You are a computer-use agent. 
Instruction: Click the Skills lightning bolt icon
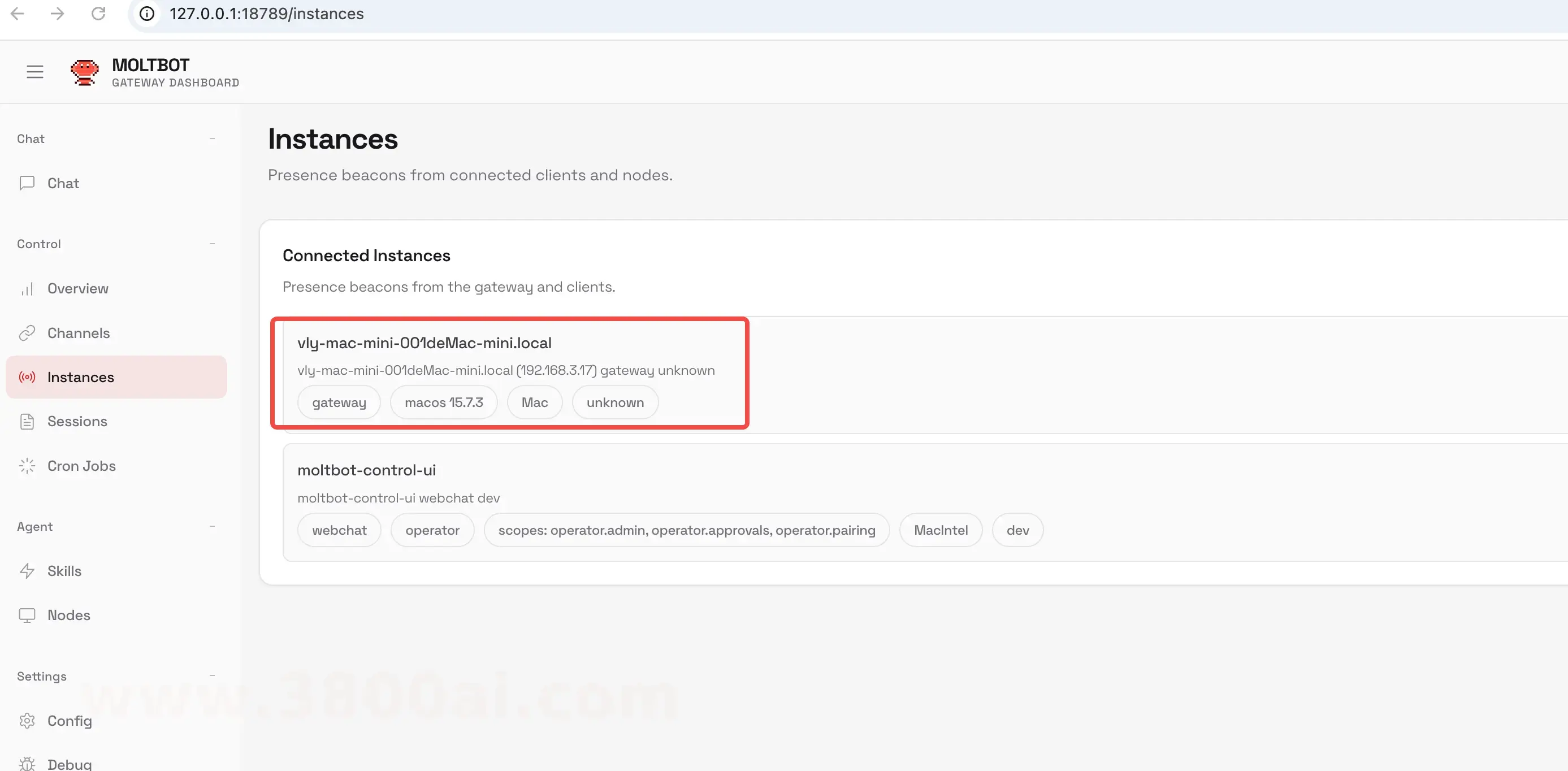click(27, 571)
